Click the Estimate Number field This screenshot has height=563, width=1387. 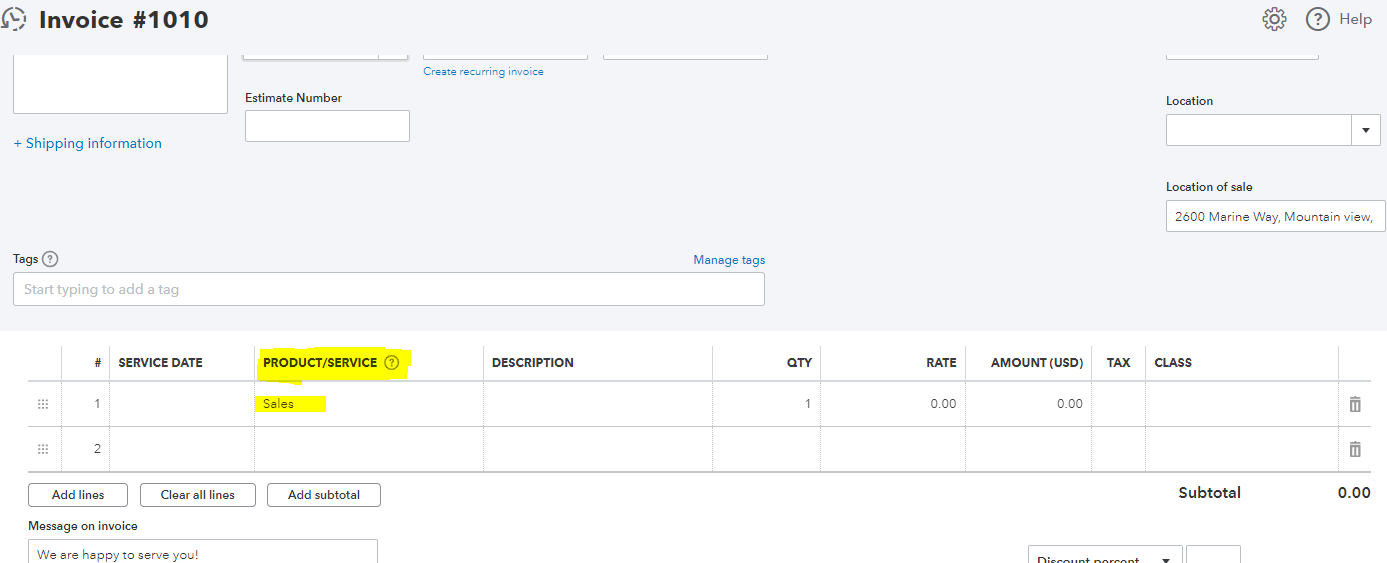pos(327,126)
